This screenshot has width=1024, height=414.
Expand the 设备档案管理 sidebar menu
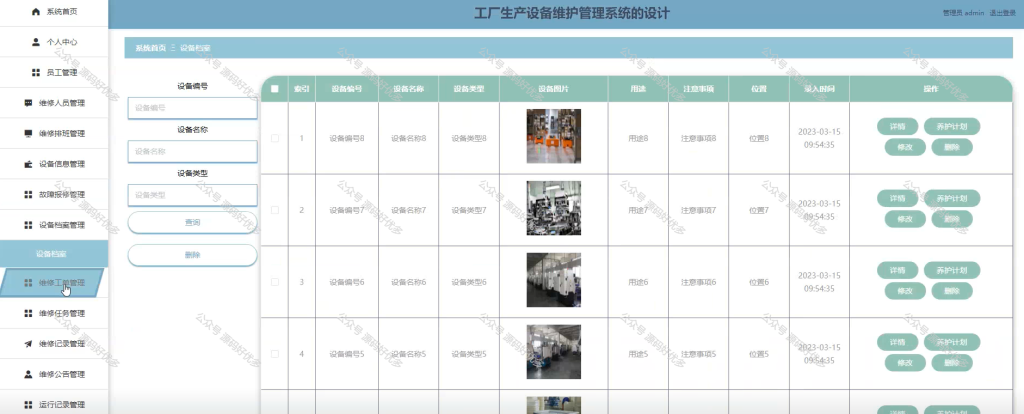coord(54,225)
